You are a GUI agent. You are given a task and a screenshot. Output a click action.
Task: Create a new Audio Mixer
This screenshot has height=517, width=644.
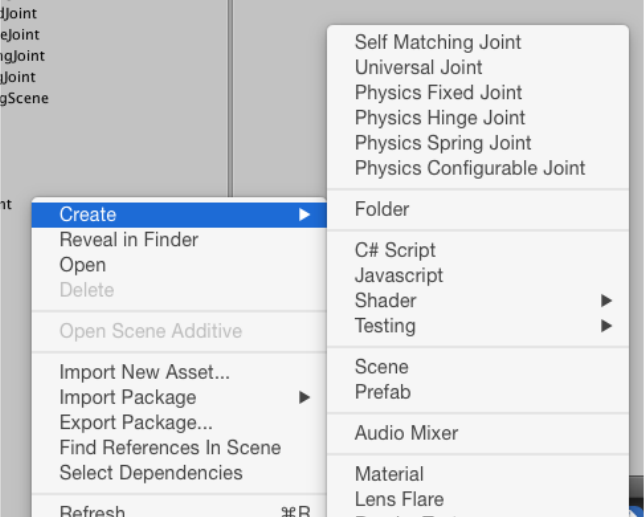click(x=406, y=433)
